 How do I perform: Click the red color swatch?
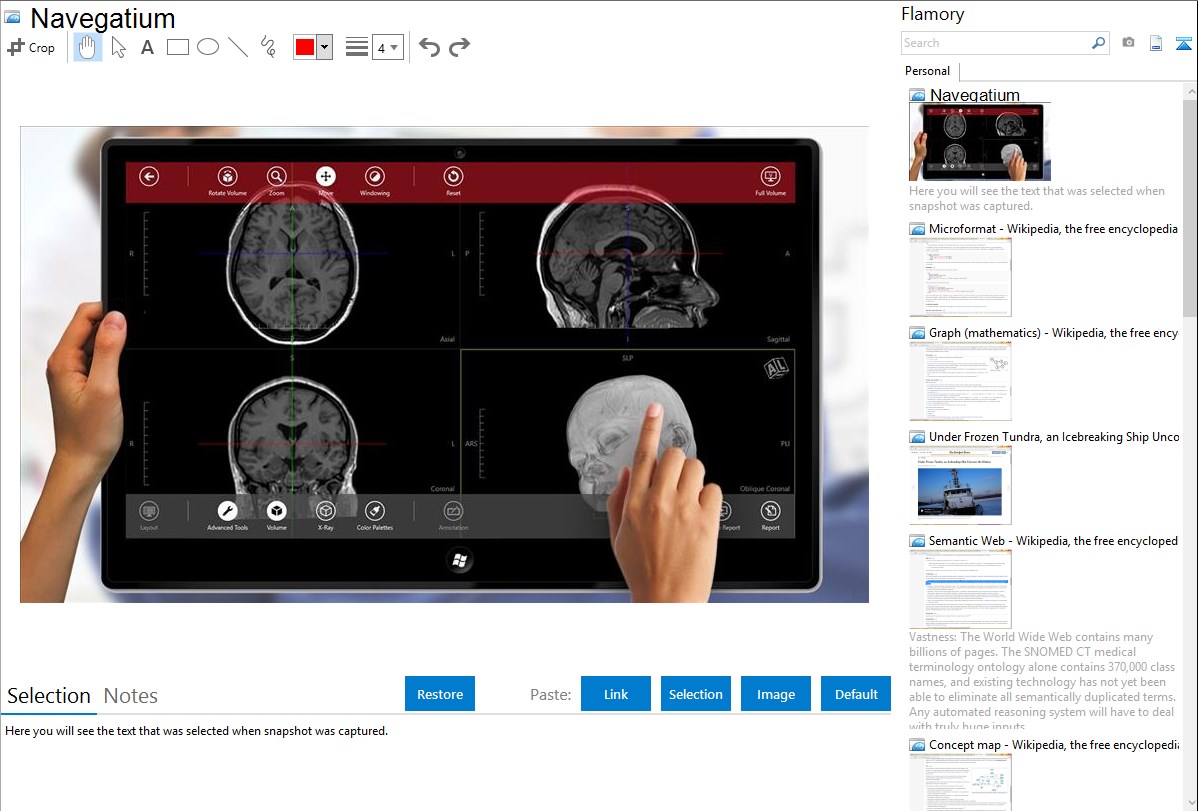[305, 47]
